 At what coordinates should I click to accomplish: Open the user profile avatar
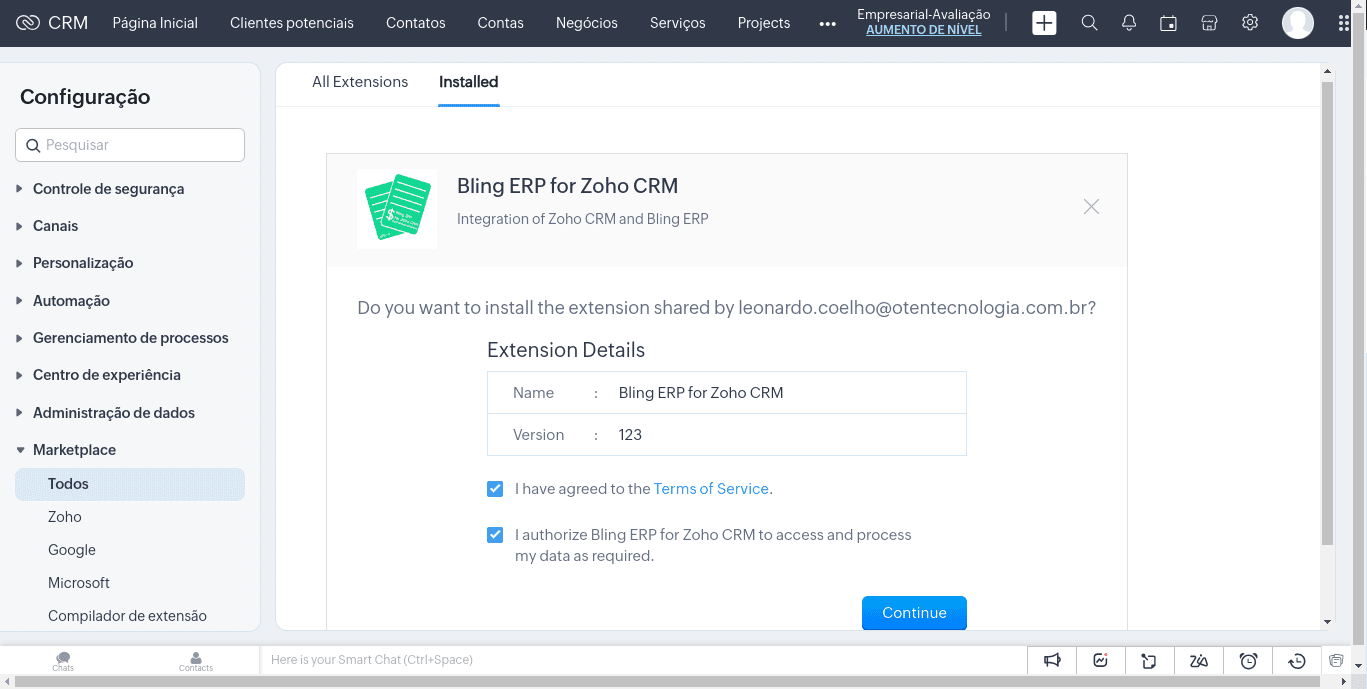pyautogui.click(x=1298, y=22)
